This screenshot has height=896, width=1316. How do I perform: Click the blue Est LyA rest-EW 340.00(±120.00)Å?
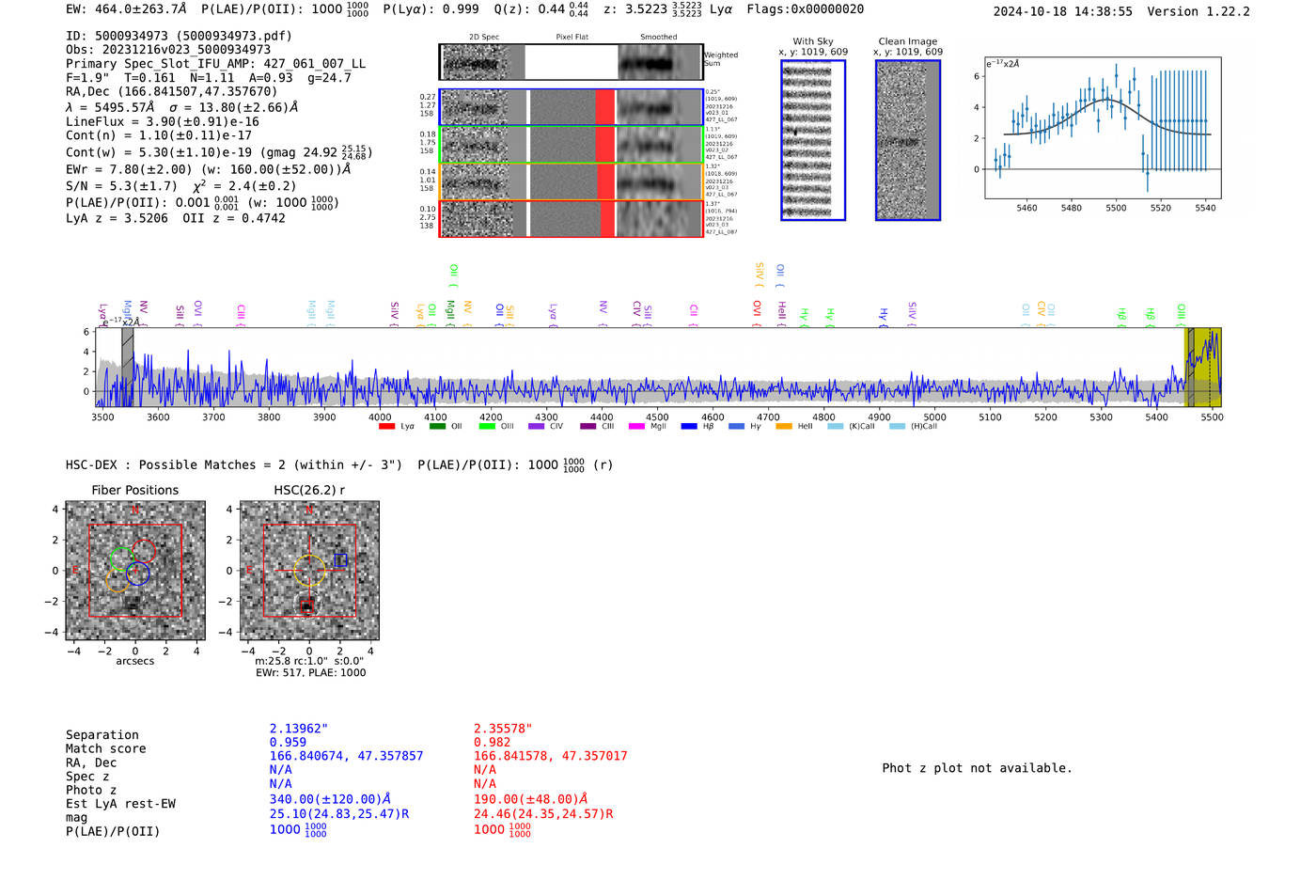click(x=330, y=799)
